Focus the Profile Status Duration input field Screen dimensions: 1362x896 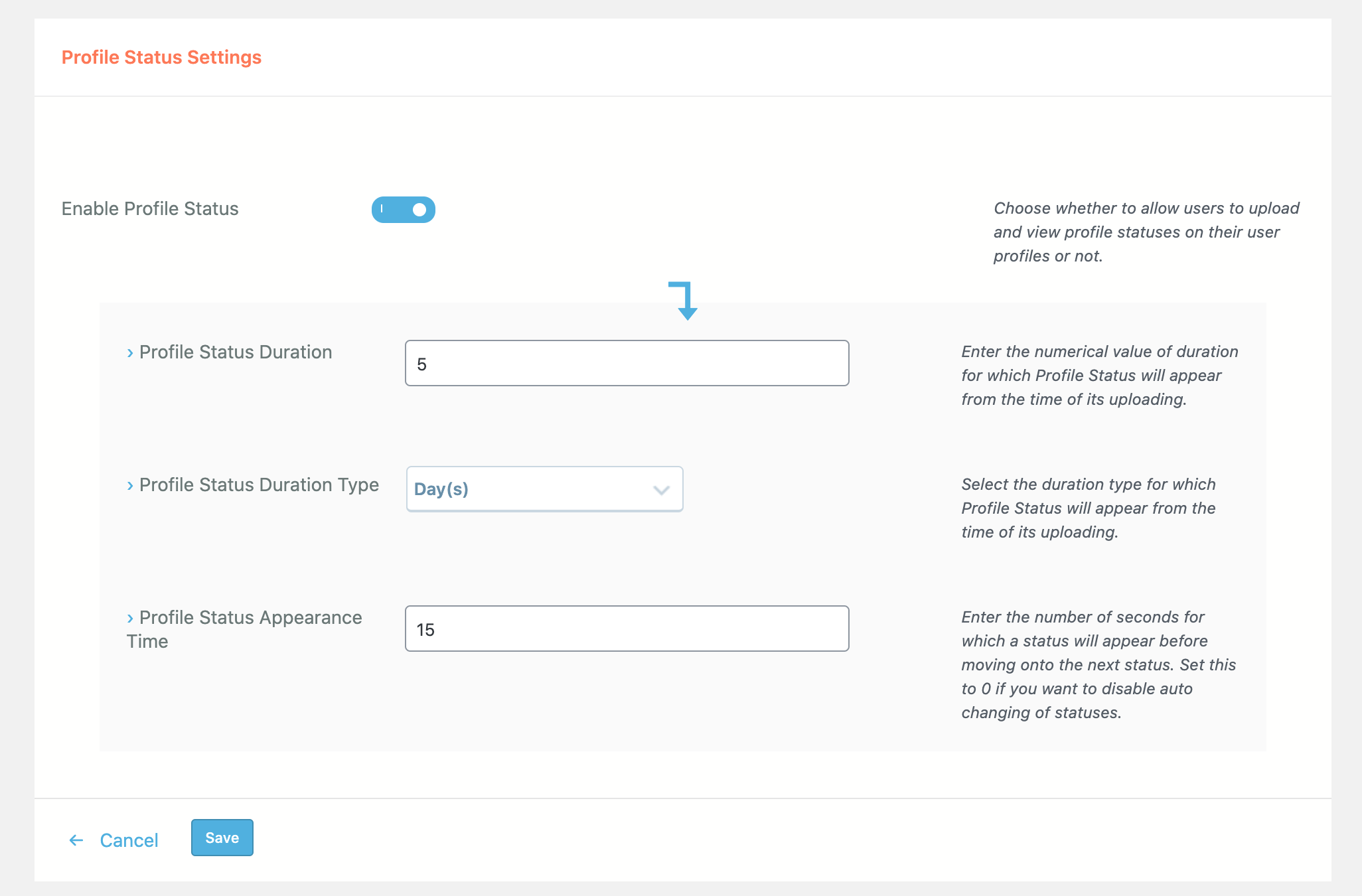pos(627,363)
